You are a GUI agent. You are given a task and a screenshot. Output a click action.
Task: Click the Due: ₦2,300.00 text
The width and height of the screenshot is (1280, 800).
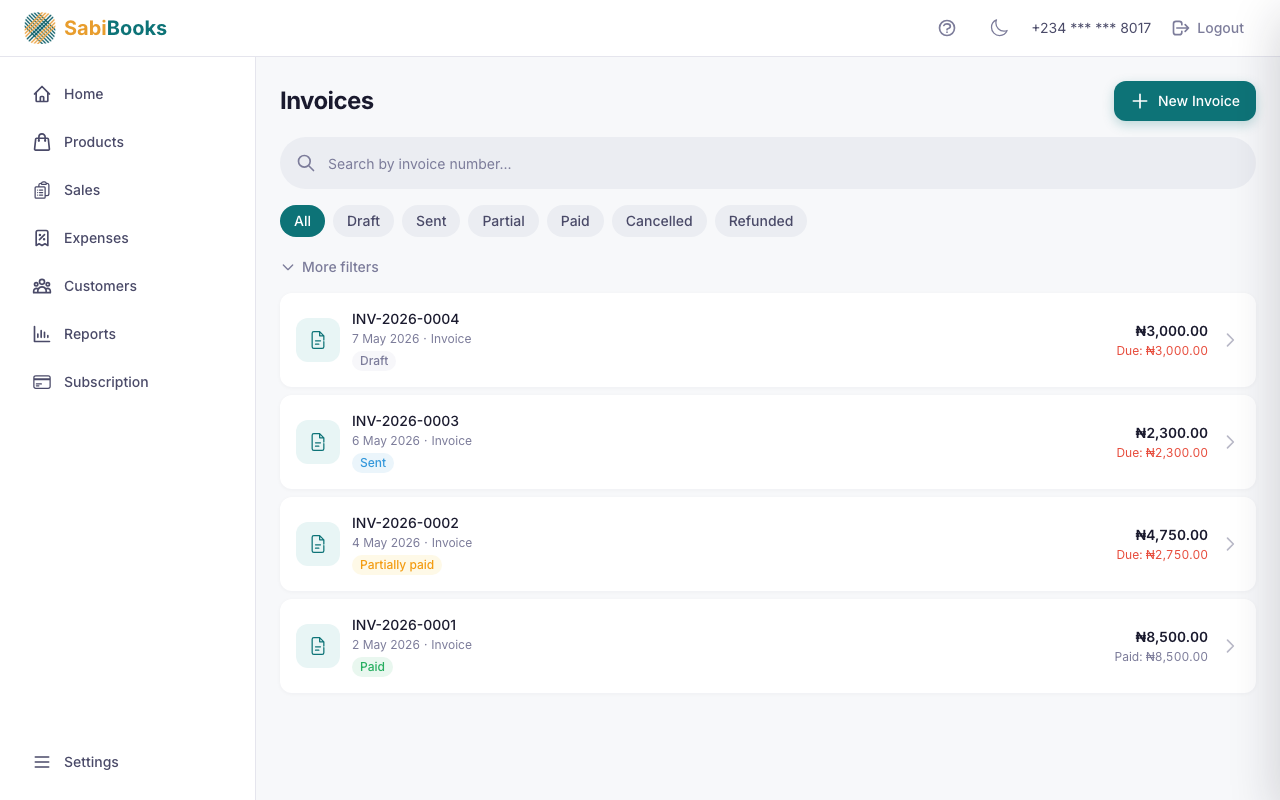tap(1162, 453)
